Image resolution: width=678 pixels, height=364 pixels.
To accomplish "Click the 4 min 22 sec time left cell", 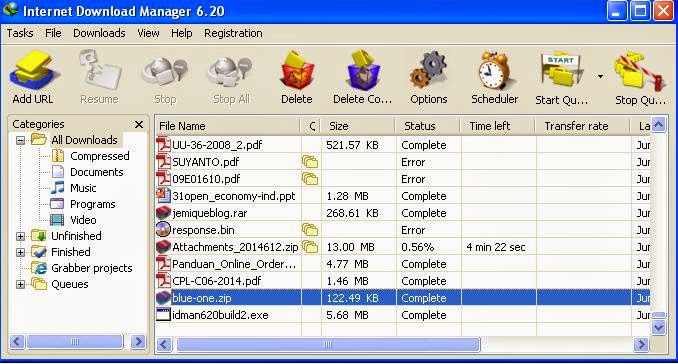I will click(496, 247).
